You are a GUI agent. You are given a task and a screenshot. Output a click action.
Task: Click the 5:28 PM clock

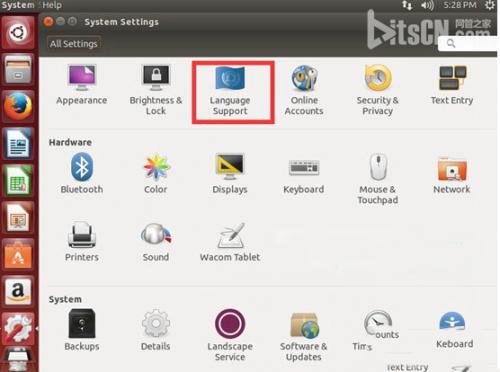(x=460, y=5)
